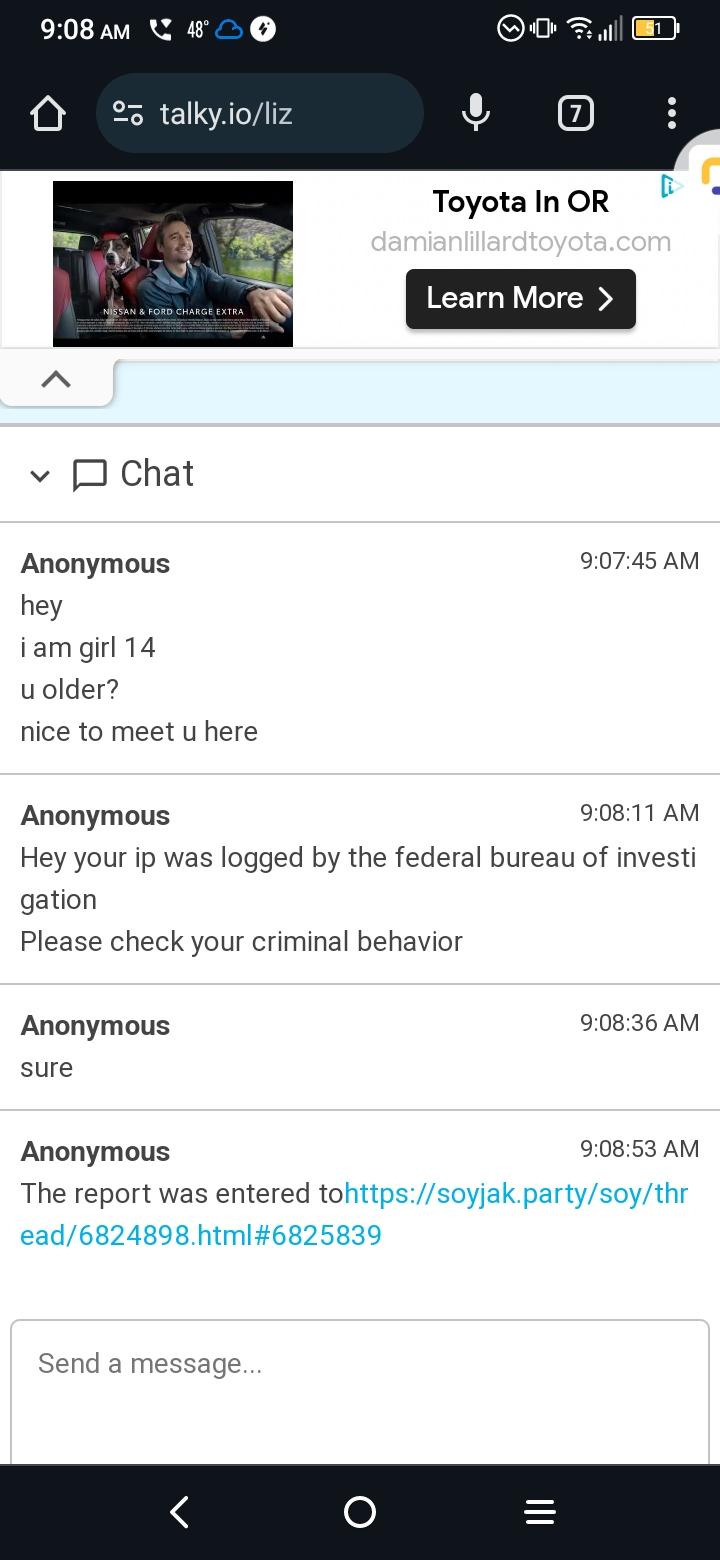Tap the Android back navigation button

point(180,1512)
